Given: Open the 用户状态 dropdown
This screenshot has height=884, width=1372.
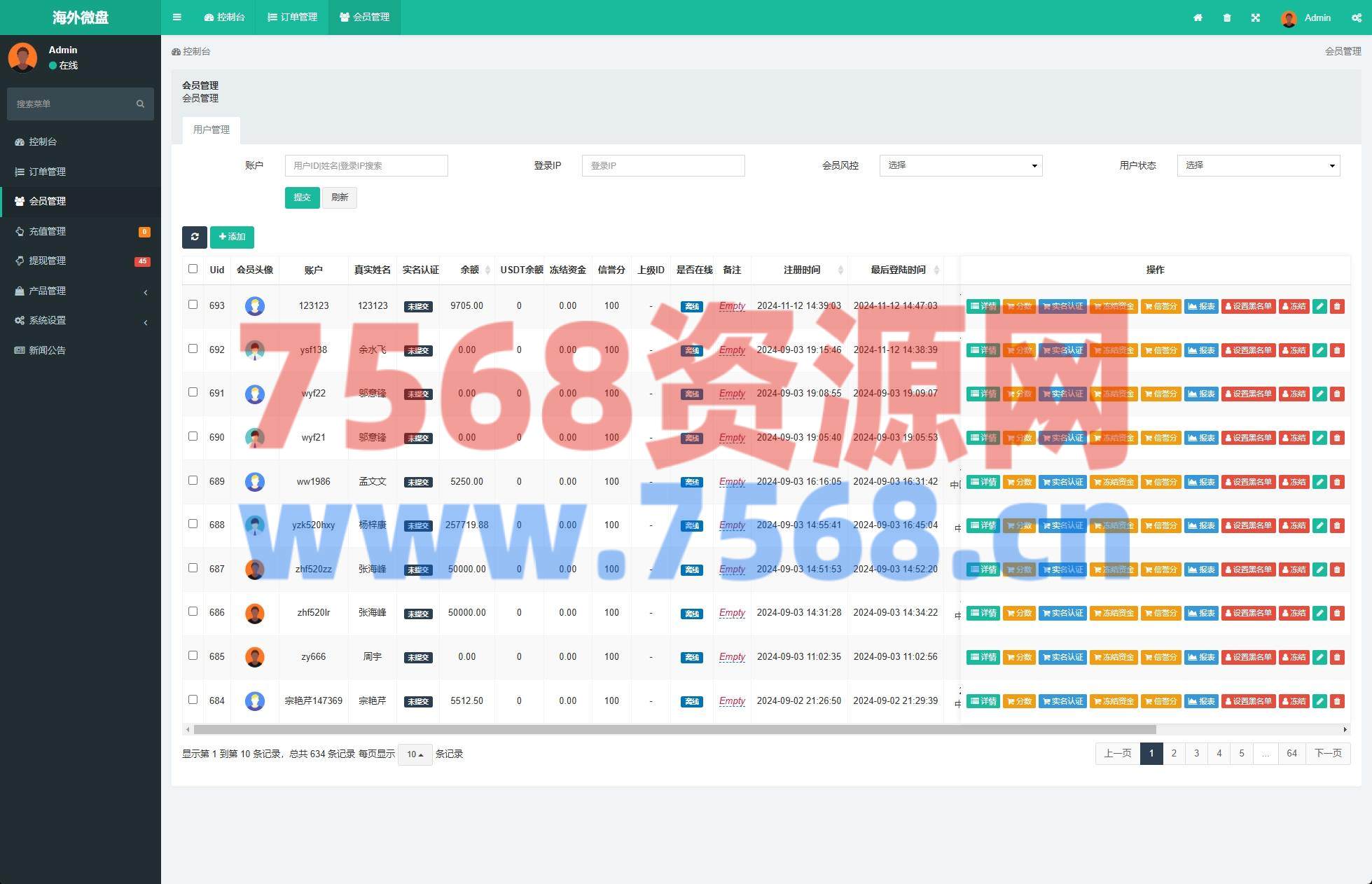Looking at the screenshot, I should click(x=1258, y=165).
